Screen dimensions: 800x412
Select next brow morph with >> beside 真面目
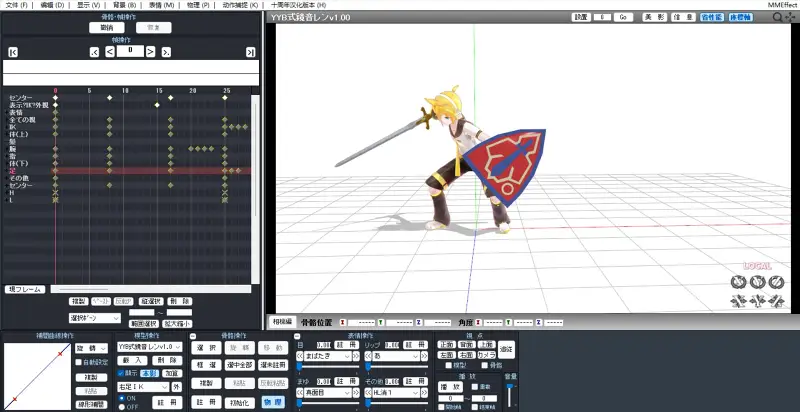pos(356,393)
